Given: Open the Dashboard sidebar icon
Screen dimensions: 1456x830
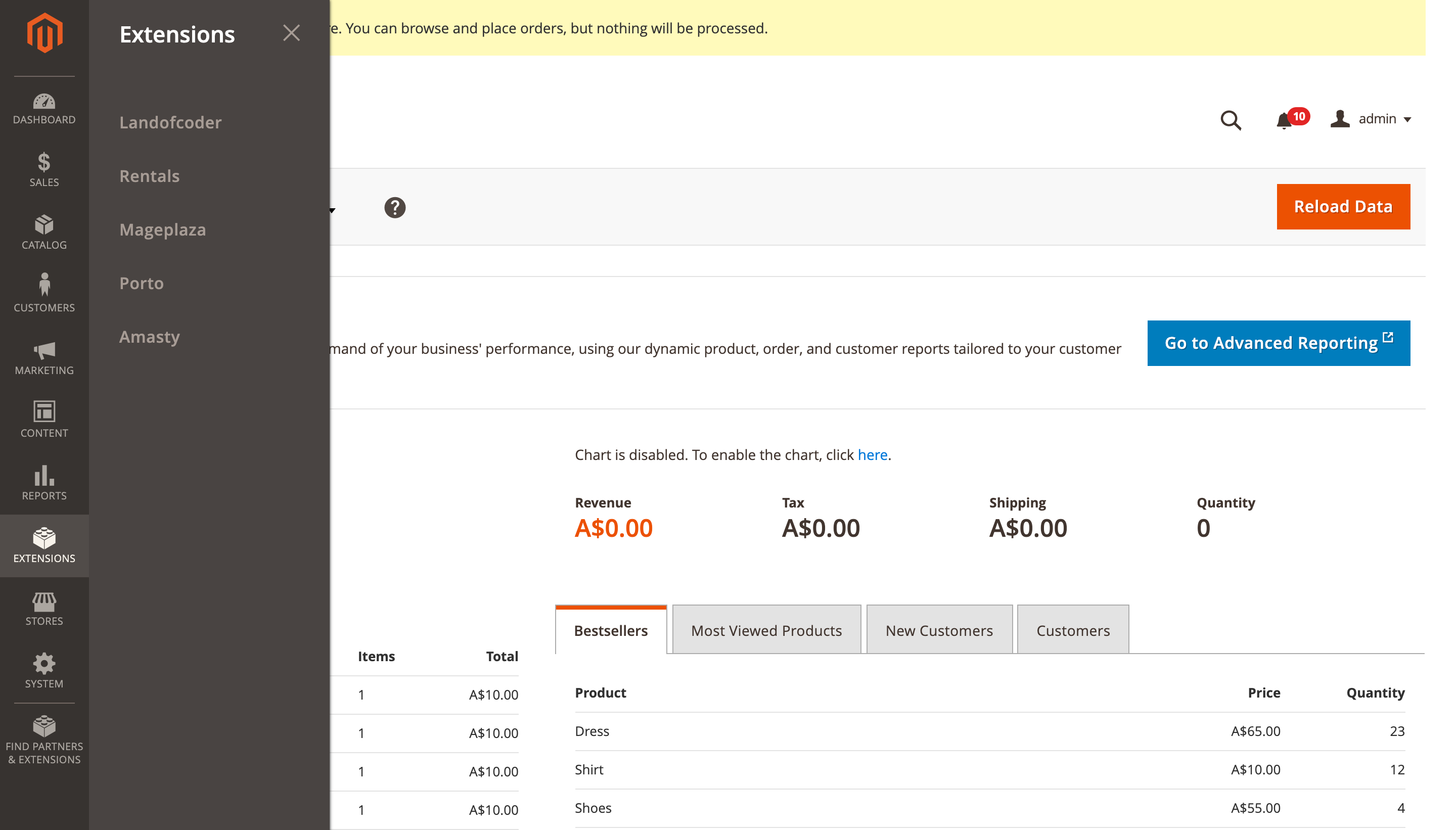Looking at the screenshot, I should [44, 108].
